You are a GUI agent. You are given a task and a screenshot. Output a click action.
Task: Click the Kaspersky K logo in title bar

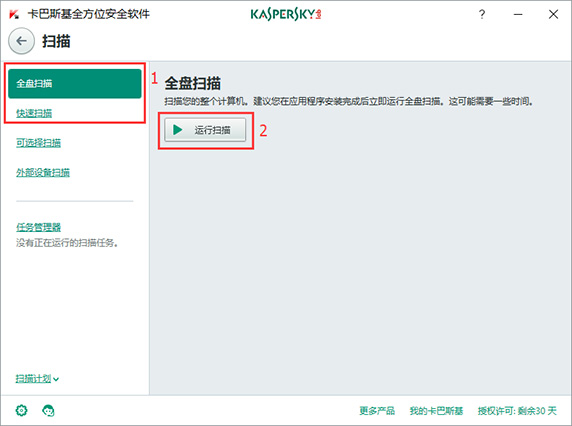(x=14, y=15)
